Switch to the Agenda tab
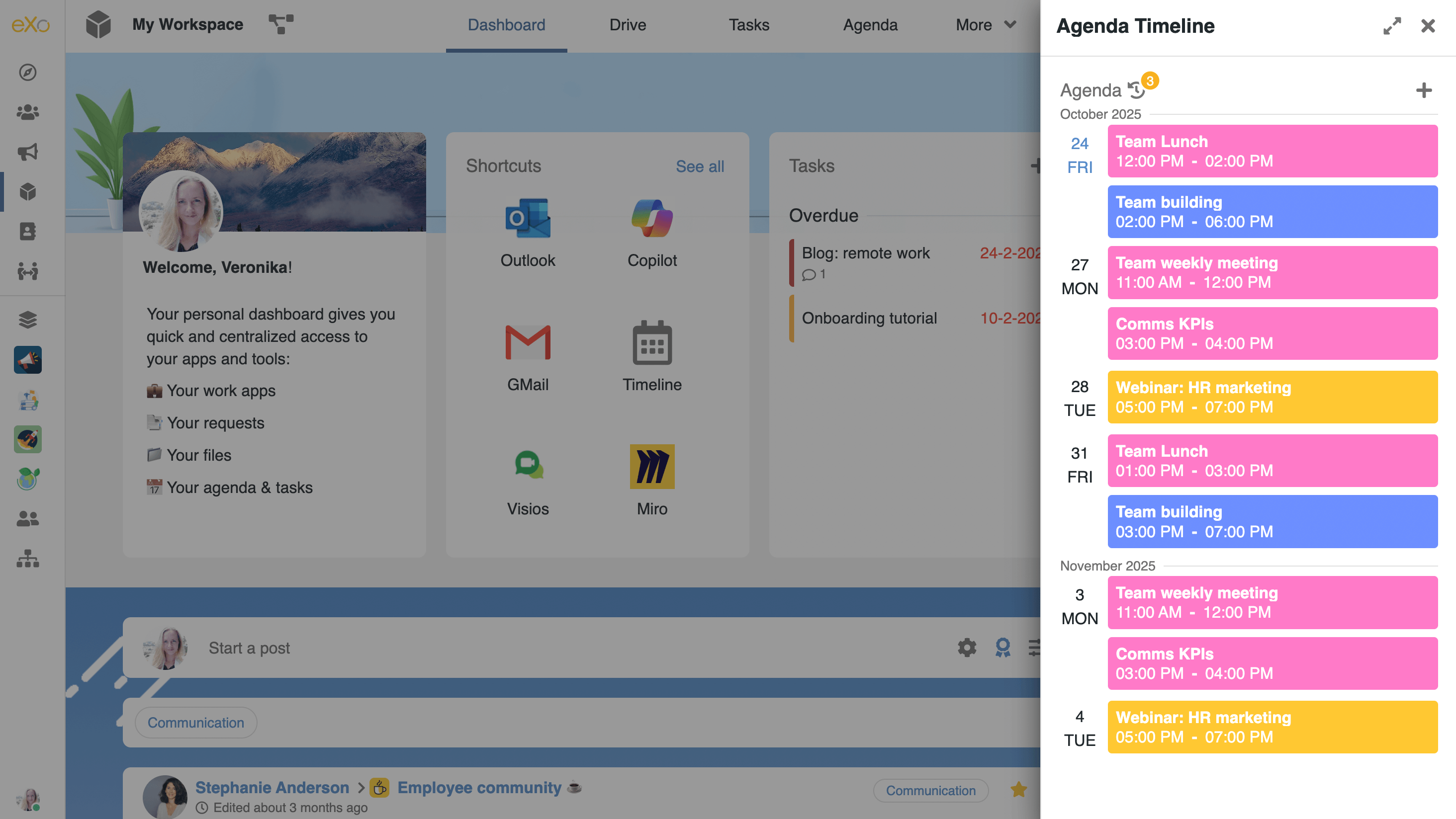 click(870, 25)
